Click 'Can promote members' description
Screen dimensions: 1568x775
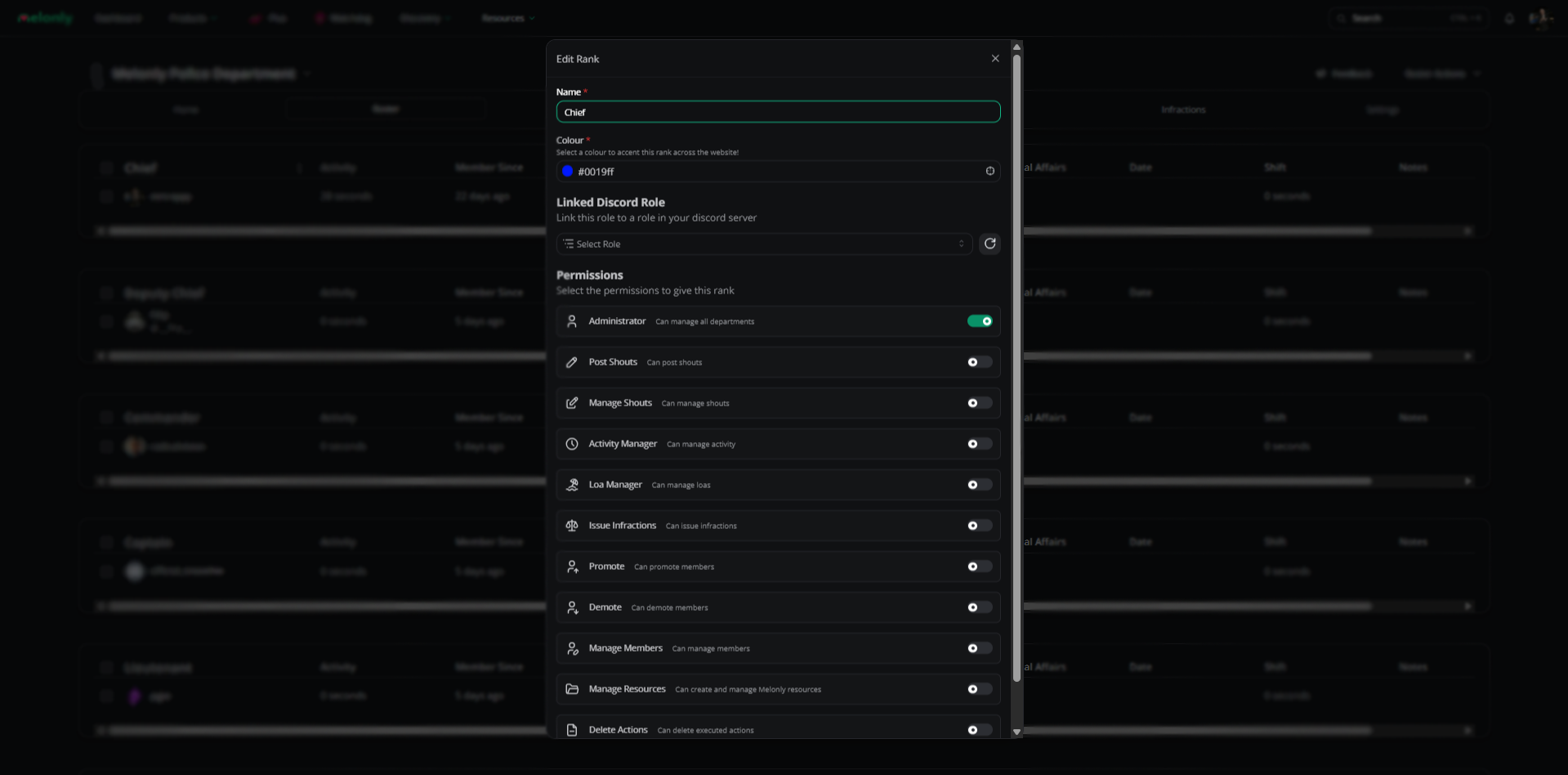coord(674,567)
